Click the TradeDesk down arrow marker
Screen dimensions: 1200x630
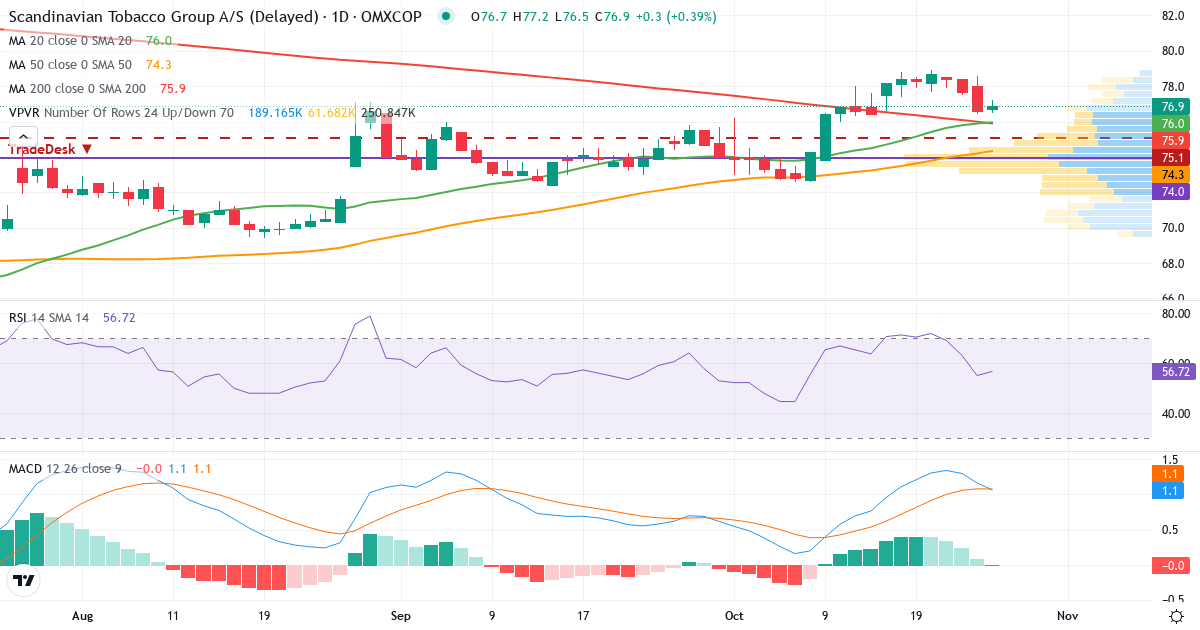coord(87,149)
